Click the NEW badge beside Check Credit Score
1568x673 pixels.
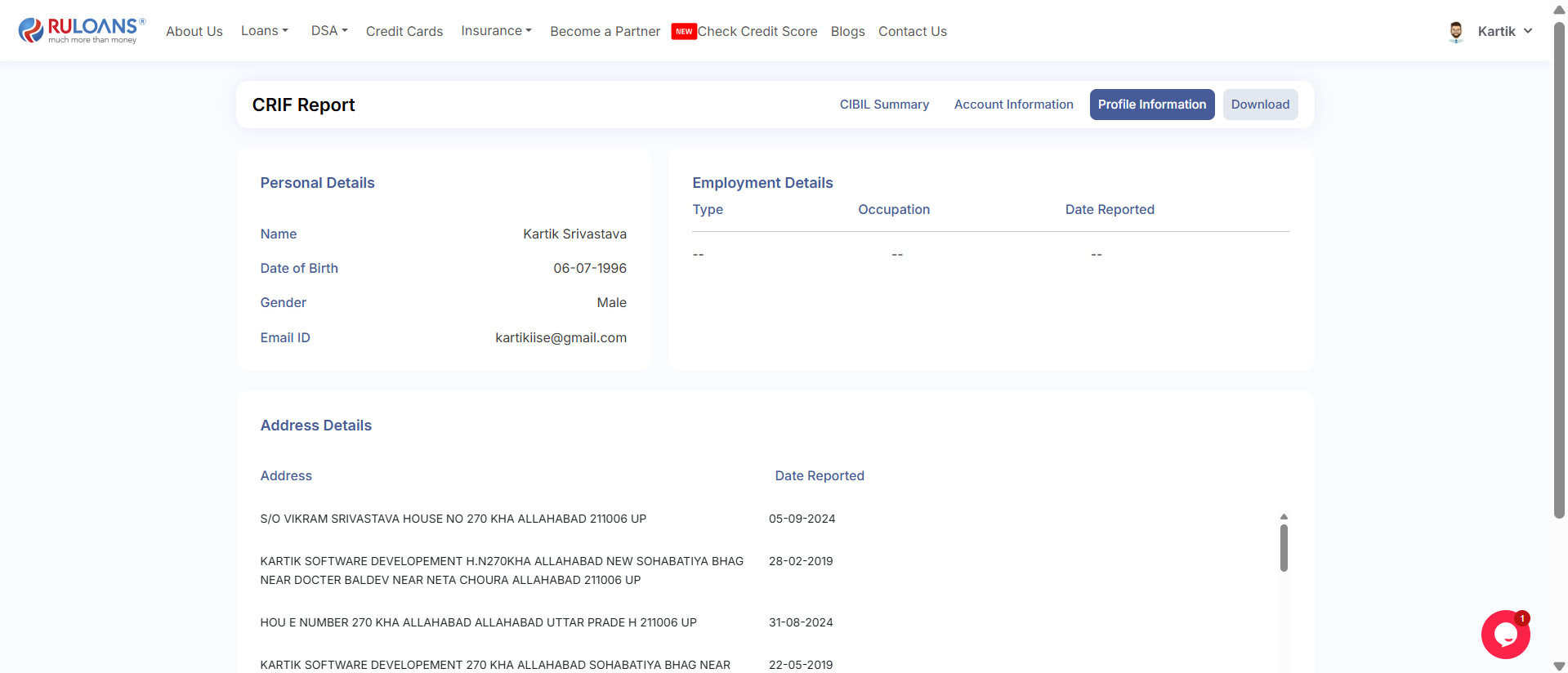point(684,32)
